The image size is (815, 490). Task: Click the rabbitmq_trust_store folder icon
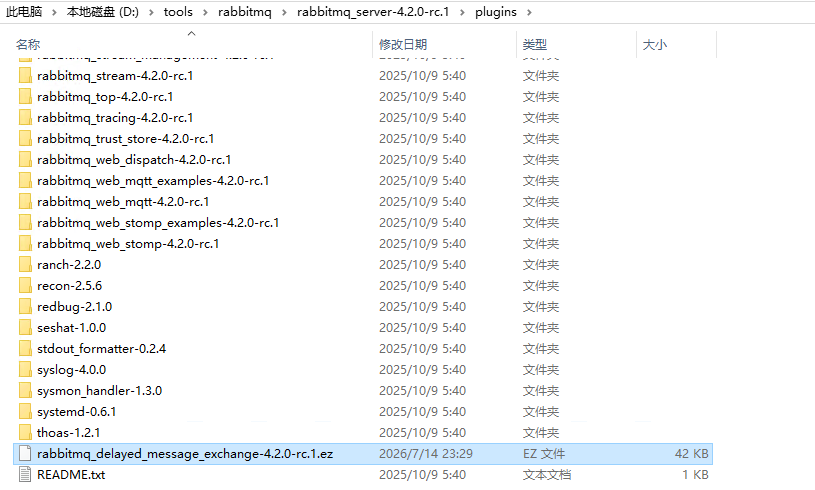(25, 139)
